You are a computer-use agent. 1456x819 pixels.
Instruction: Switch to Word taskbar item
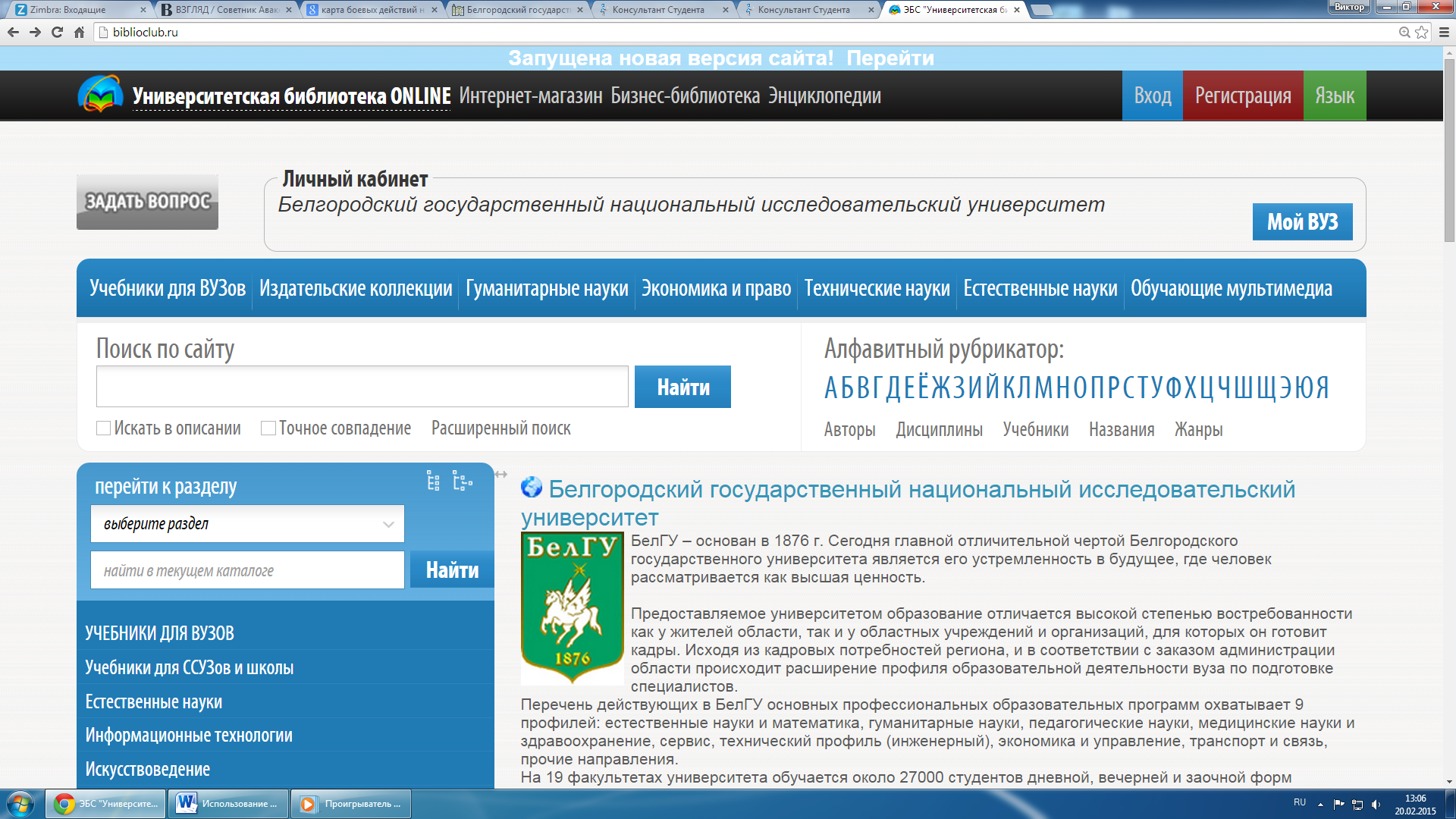[x=227, y=804]
